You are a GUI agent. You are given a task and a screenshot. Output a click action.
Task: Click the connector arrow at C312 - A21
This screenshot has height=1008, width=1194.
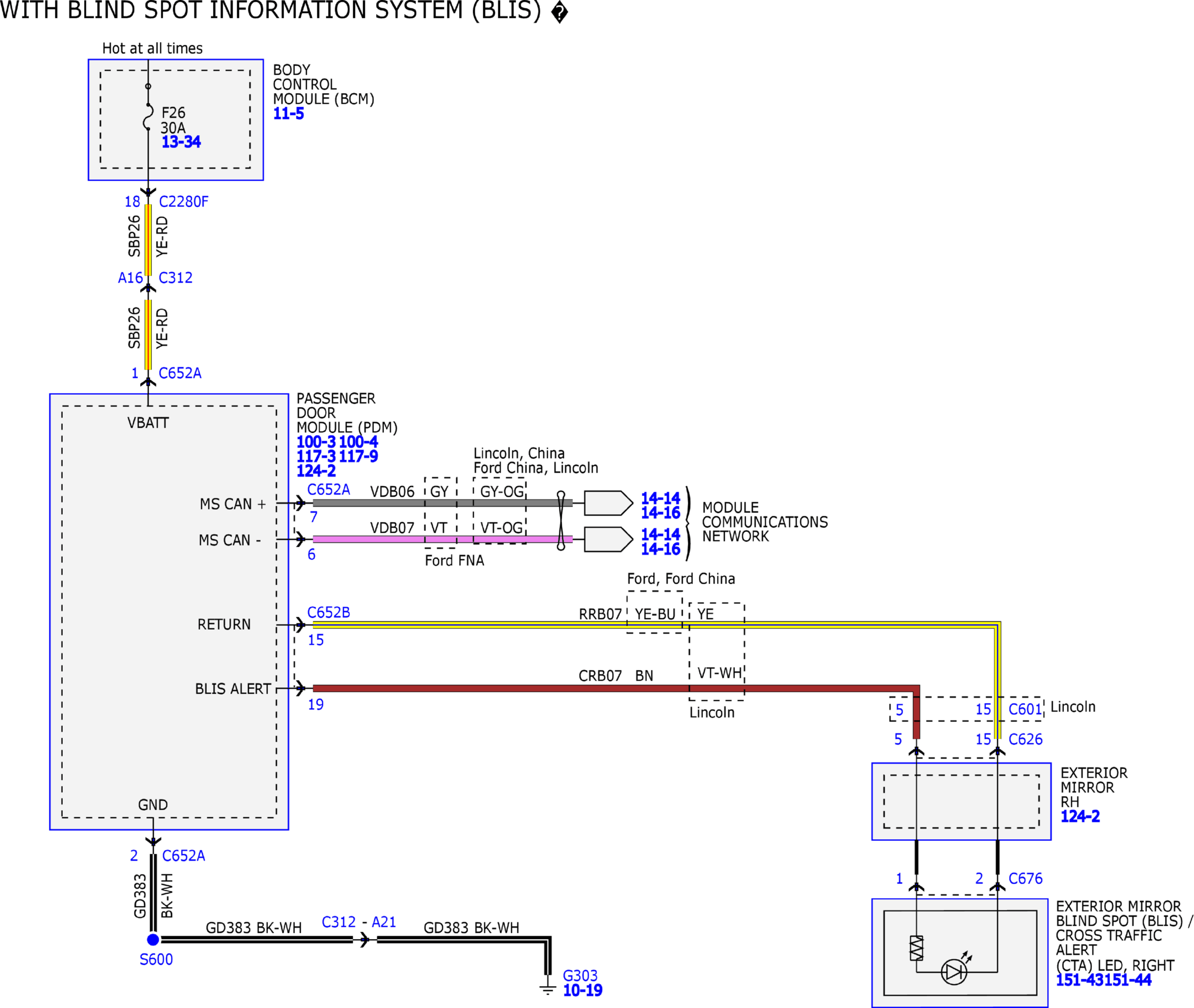[364, 940]
